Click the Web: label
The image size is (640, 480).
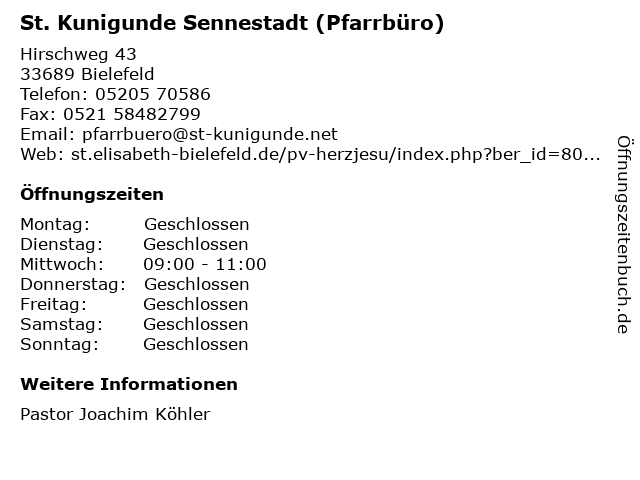point(42,154)
